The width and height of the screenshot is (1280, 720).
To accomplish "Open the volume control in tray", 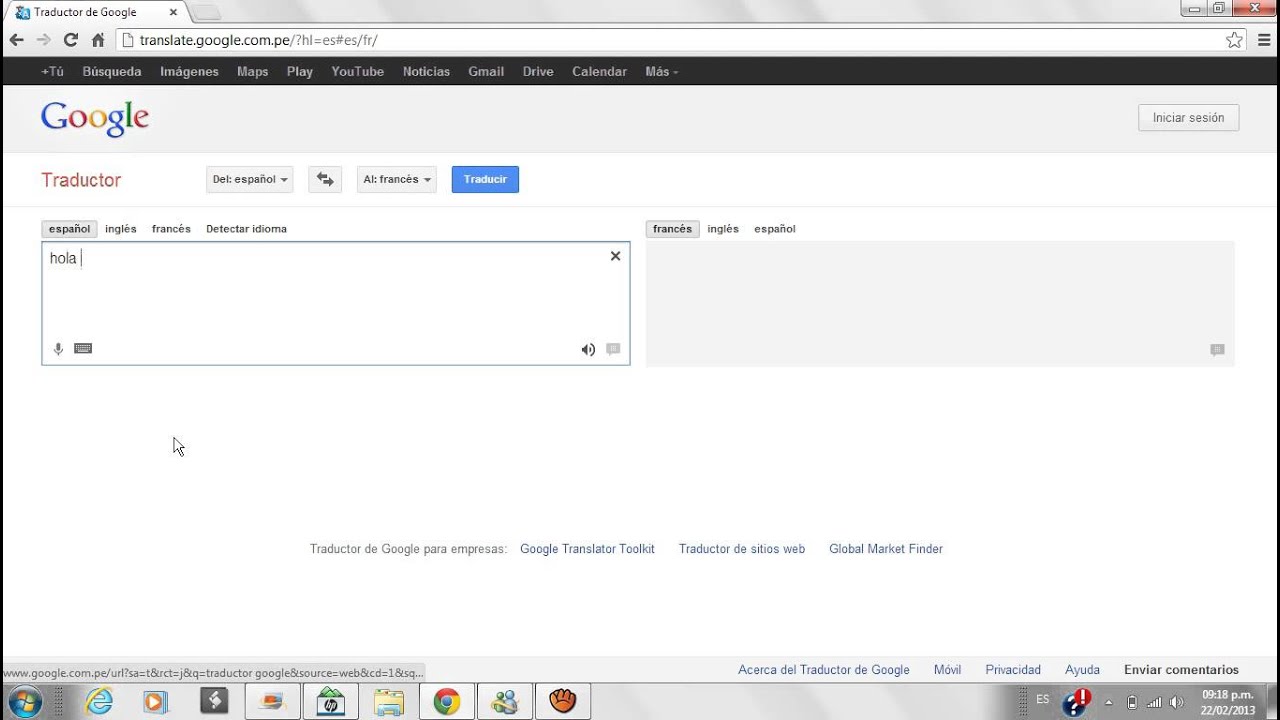I will [x=1177, y=702].
